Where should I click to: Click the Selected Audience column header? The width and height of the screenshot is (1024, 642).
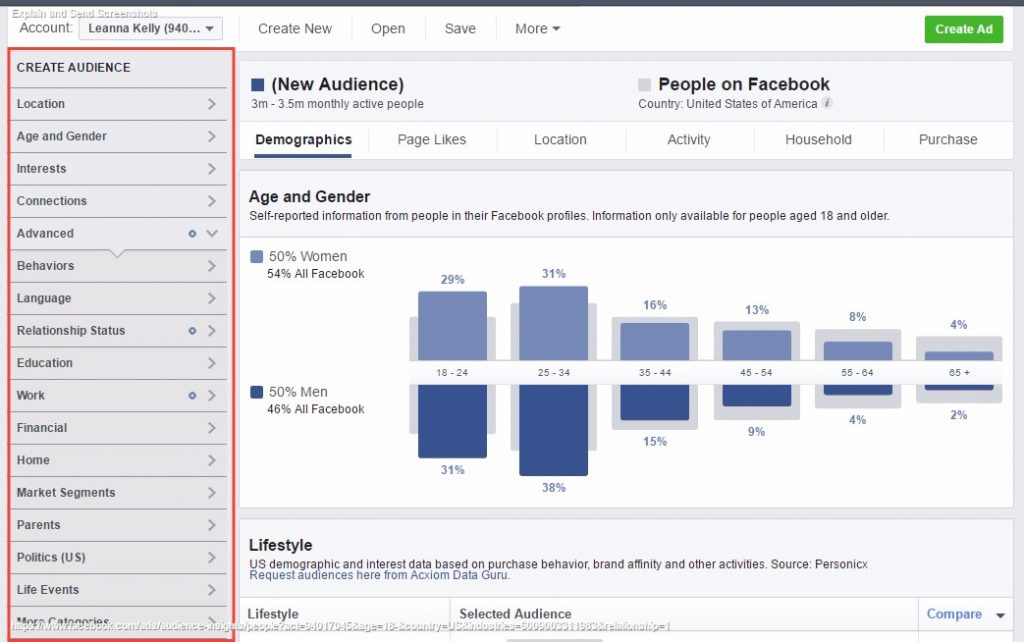pyautogui.click(x=515, y=614)
